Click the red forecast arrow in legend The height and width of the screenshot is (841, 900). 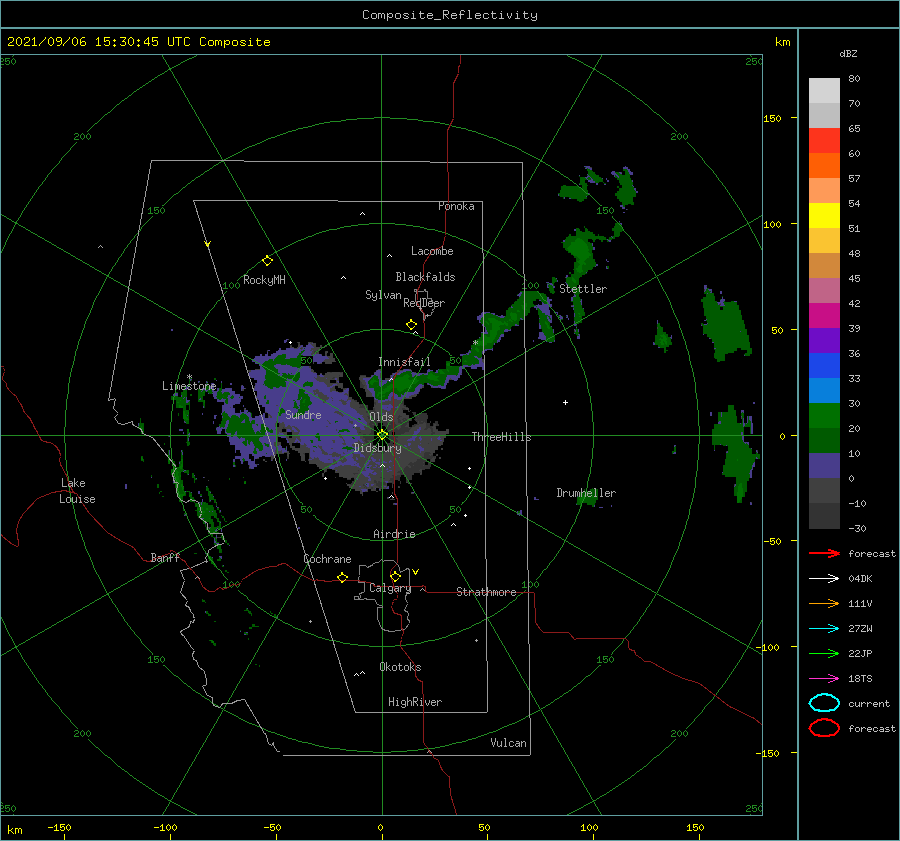(824, 553)
